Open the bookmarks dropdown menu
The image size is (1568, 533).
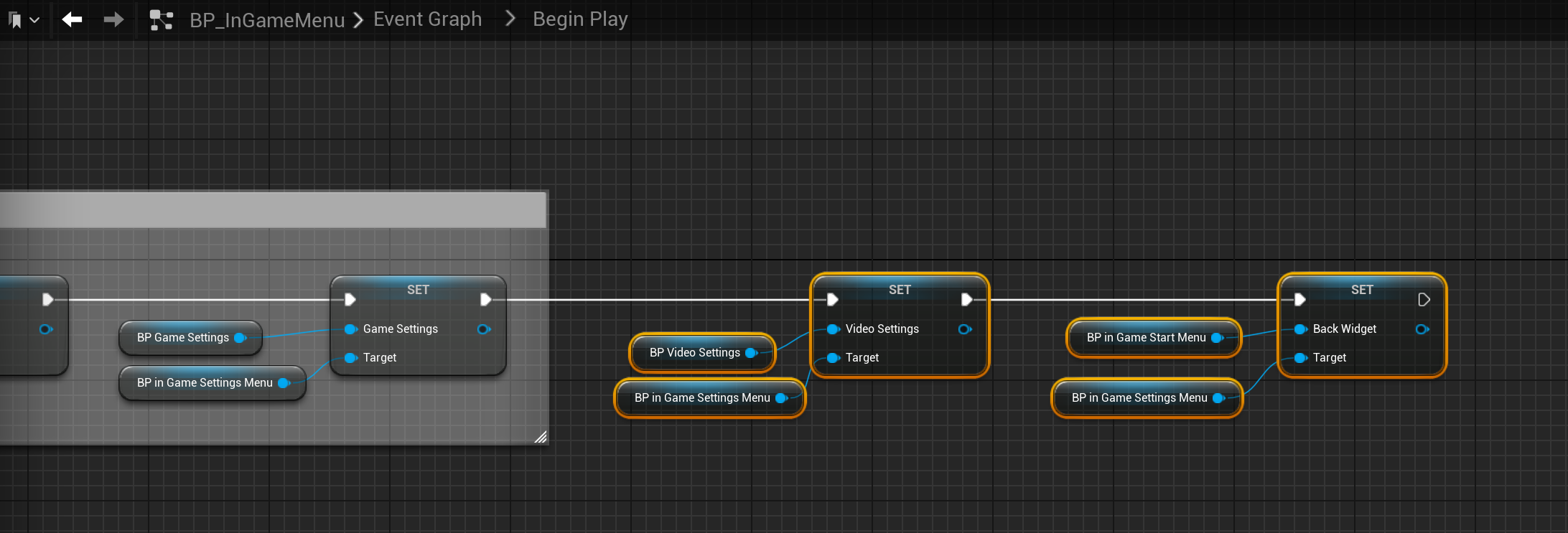pyautogui.click(x=23, y=20)
